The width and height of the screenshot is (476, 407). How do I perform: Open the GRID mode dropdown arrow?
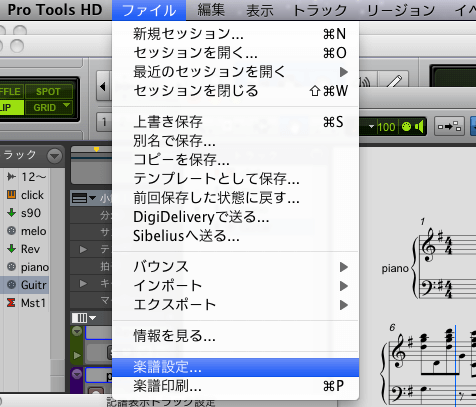pos(67,105)
